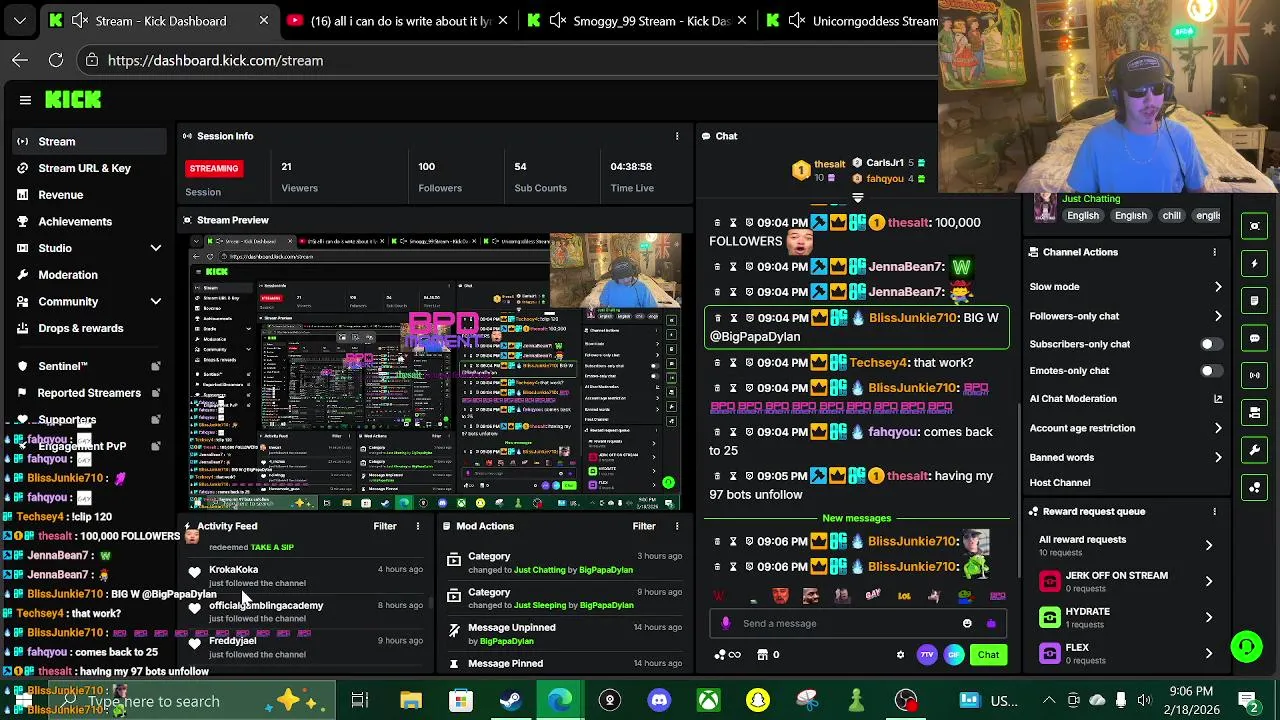Open AI Chat Moderation external link icon
The image size is (1280, 720).
(1218, 399)
